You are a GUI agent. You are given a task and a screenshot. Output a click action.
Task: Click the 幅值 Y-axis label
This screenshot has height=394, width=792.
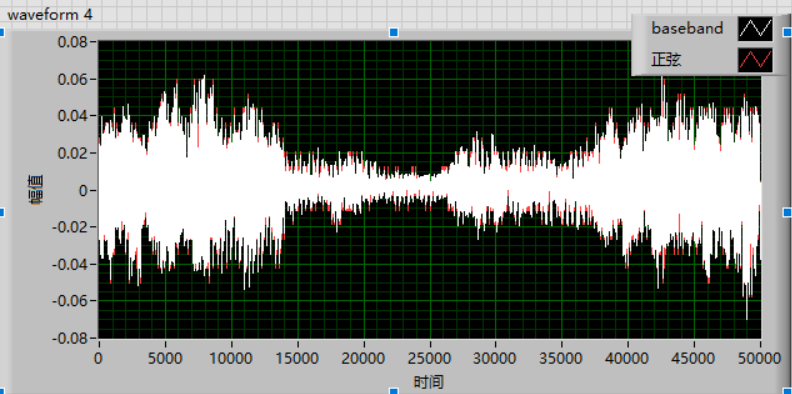point(36,189)
